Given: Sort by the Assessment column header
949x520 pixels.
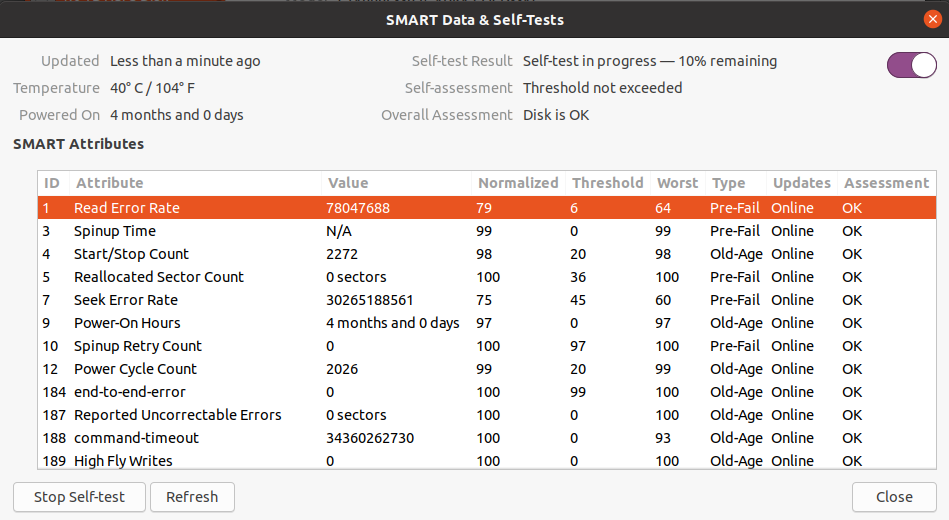Looking at the screenshot, I should tap(887, 183).
